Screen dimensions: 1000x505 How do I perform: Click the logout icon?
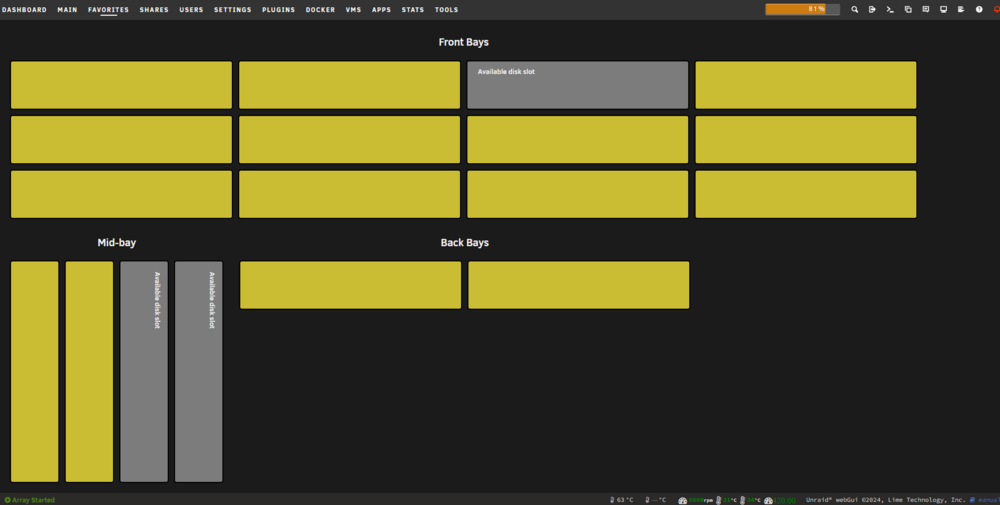(x=872, y=10)
